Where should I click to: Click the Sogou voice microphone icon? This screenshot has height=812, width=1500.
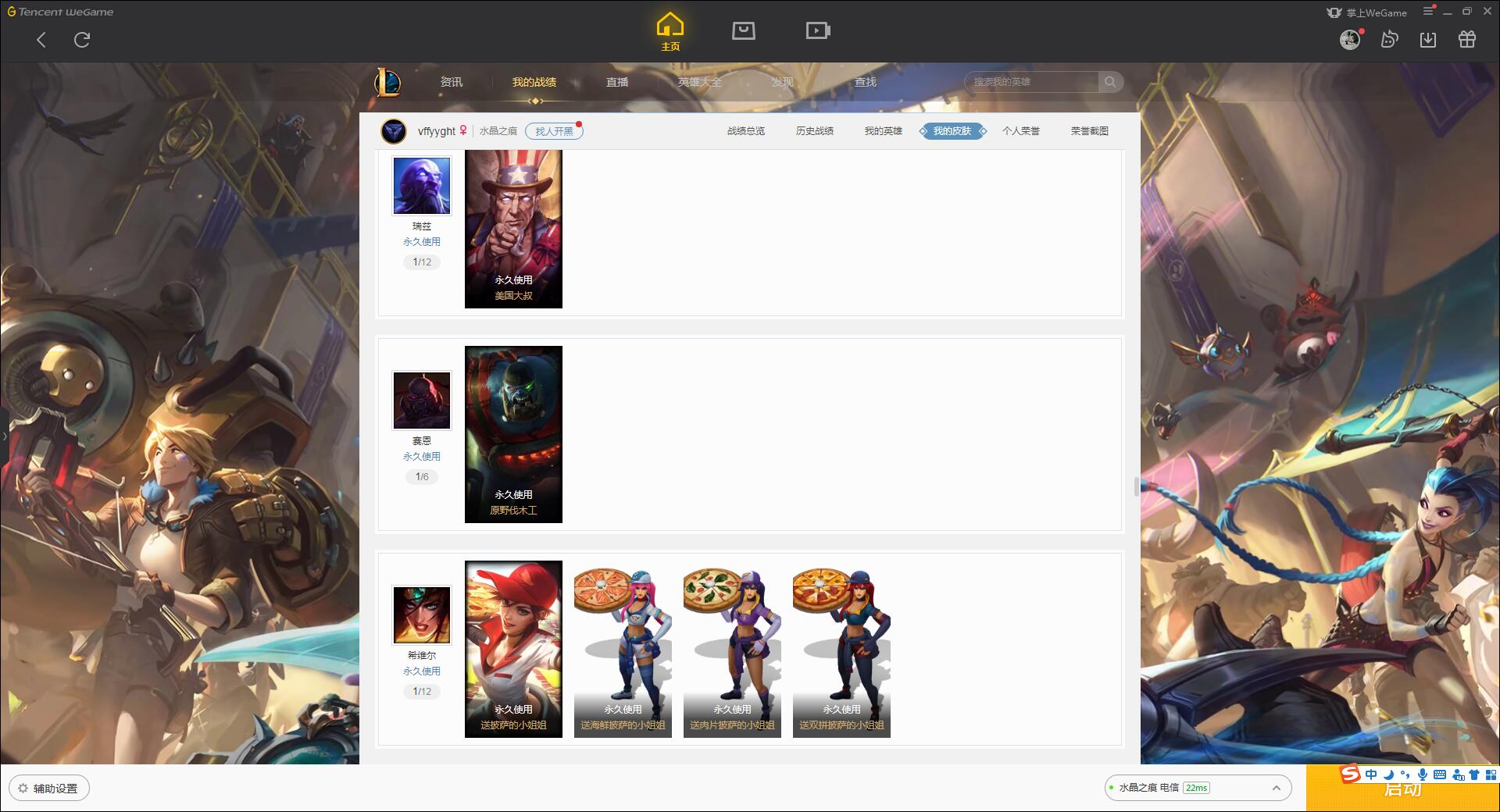coord(1423,775)
